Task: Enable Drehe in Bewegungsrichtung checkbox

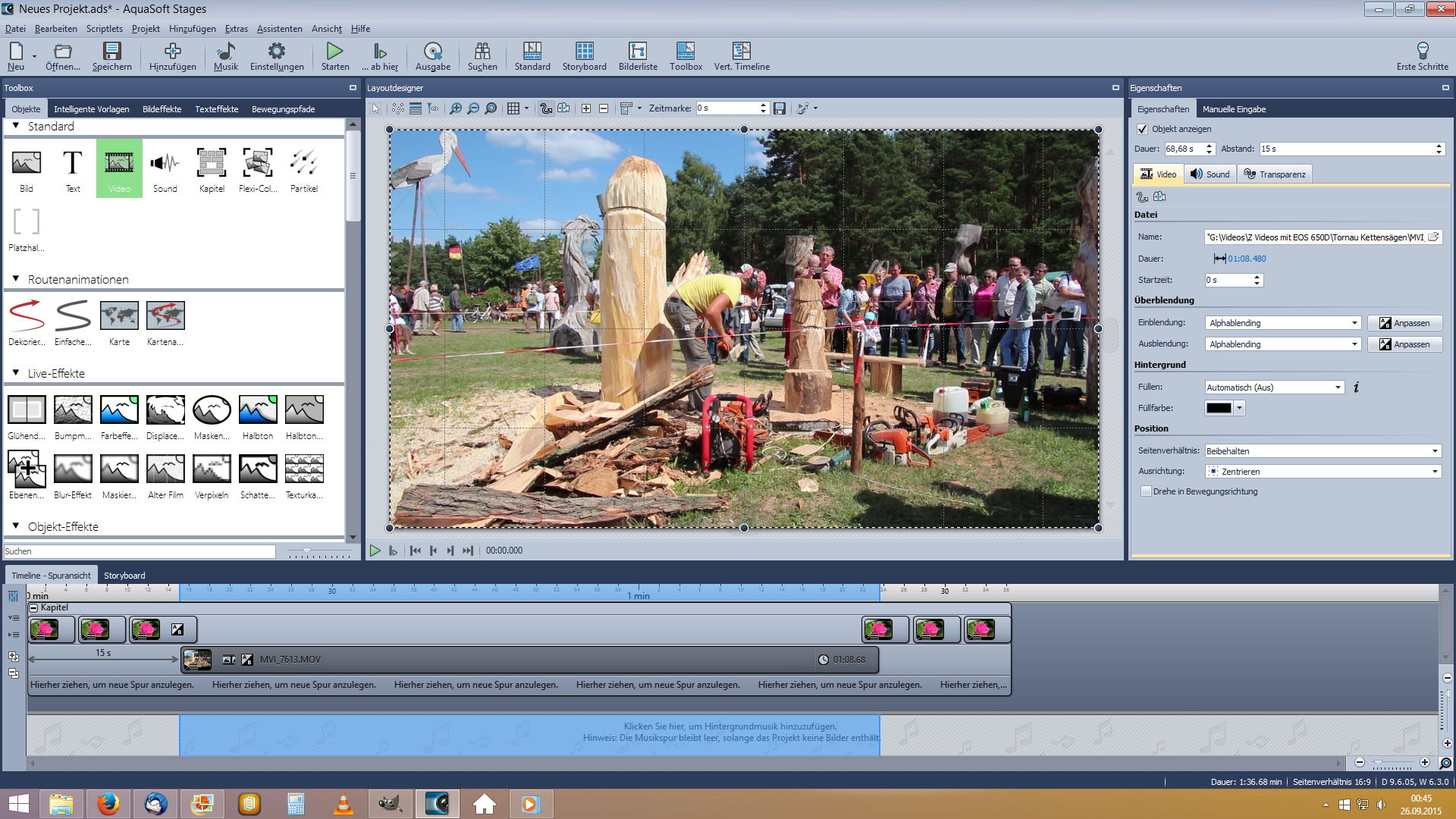Action: [1146, 491]
